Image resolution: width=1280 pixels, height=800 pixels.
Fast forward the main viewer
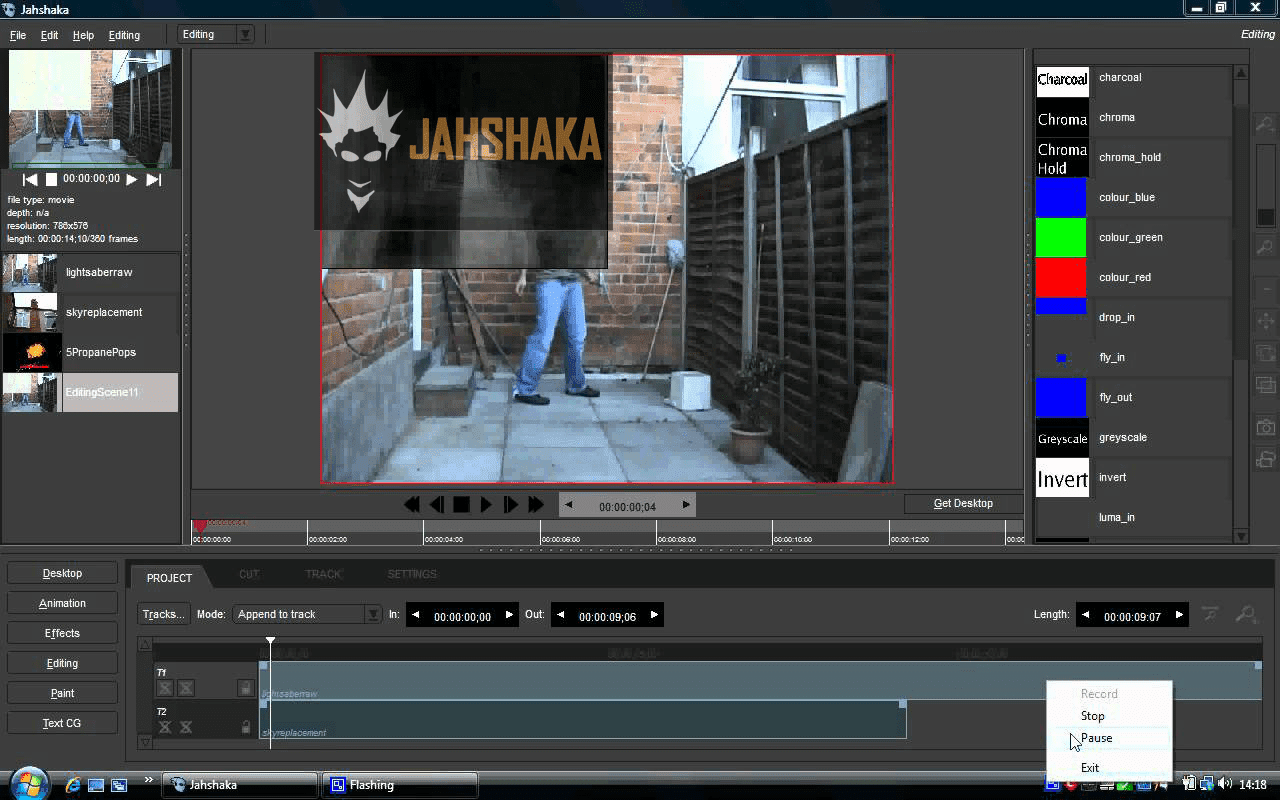pos(535,505)
